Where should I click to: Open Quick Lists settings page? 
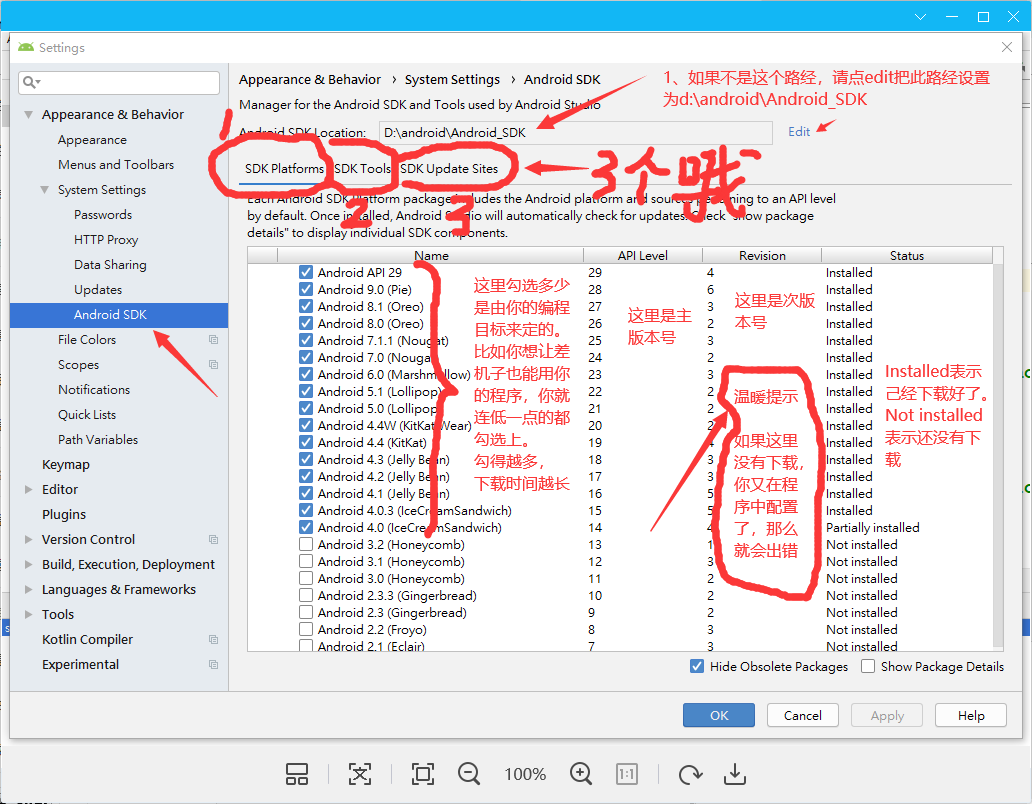[x=87, y=415]
